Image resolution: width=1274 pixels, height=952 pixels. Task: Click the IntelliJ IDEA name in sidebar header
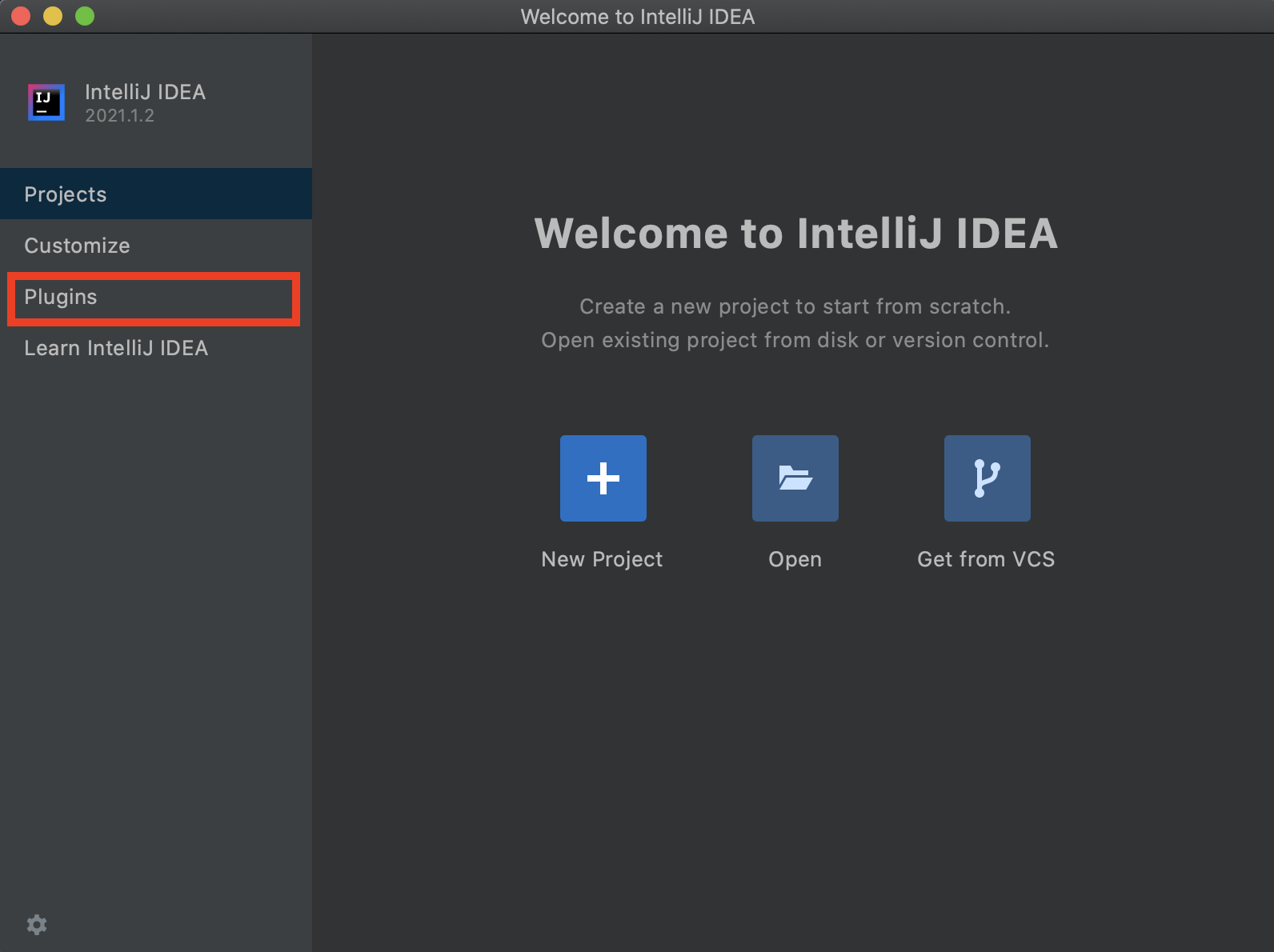[x=146, y=92]
